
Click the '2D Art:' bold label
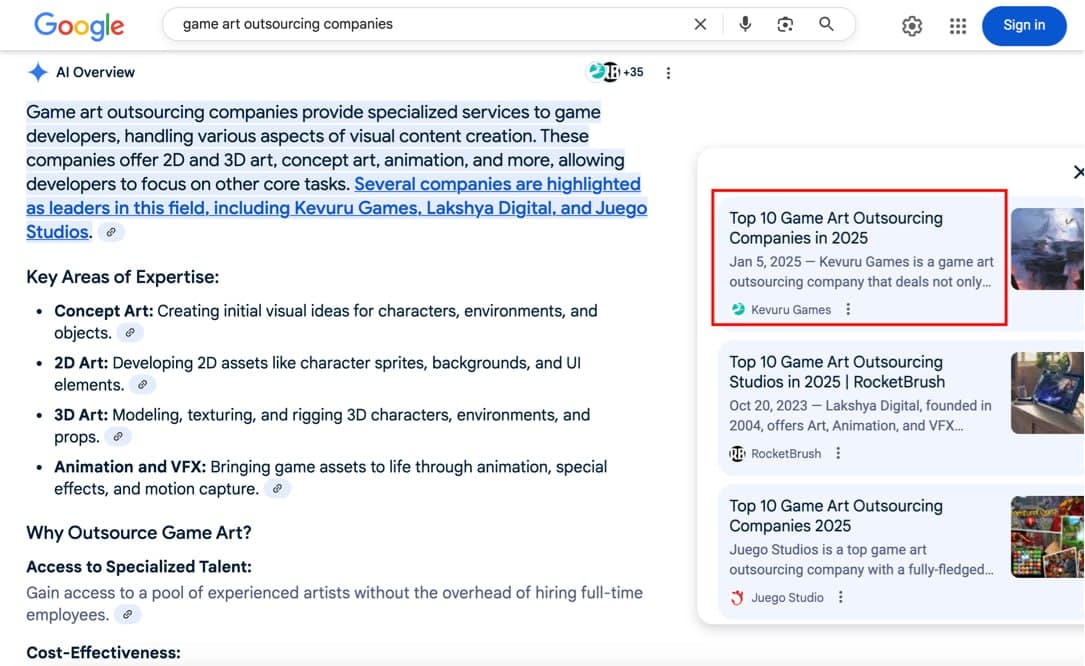(x=81, y=363)
